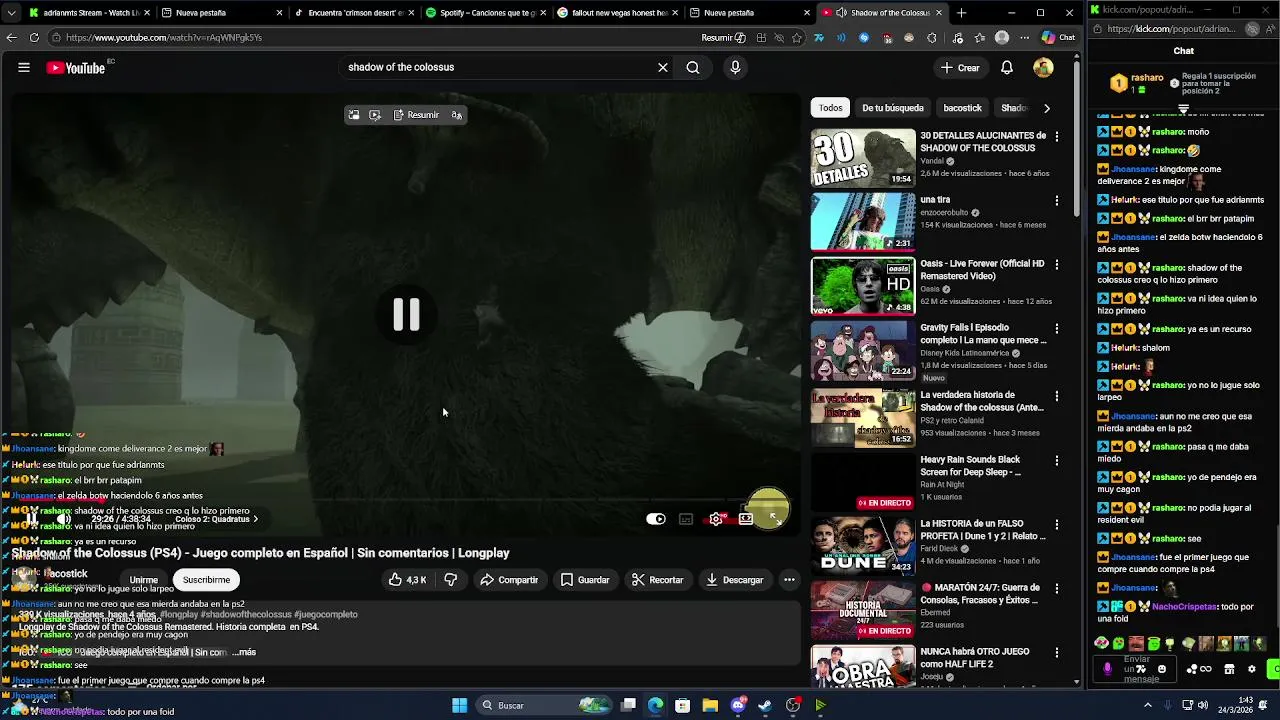1280x720 pixels.
Task: Pause the video with the control bar button
Action: [x=31, y=519]
